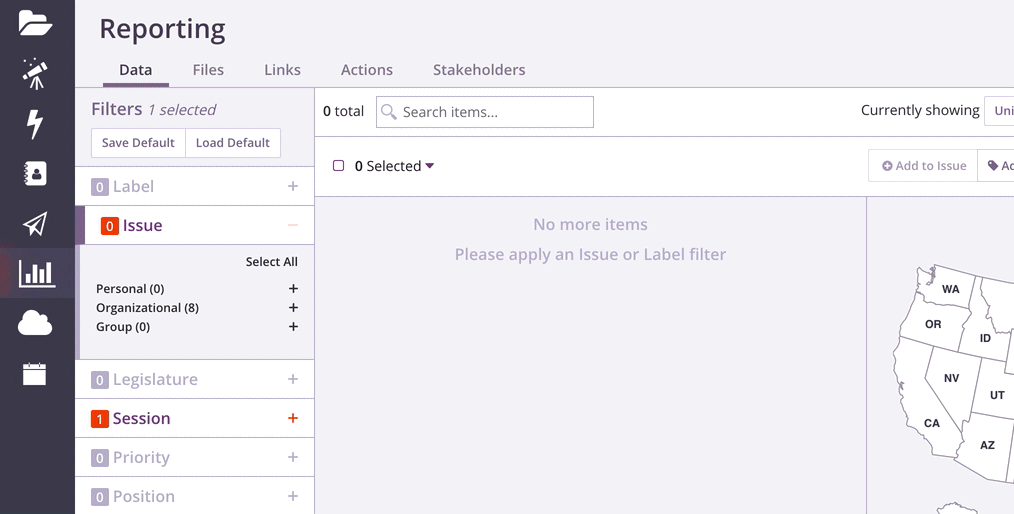
Task: Open the folder icon in sidebar
Action: 35,23
